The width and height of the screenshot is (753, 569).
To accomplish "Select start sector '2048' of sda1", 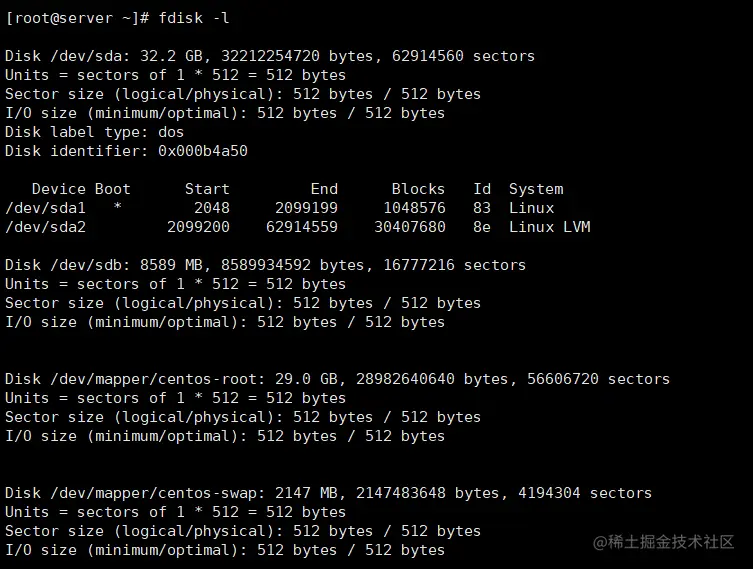I will click(x=212, y=208).
